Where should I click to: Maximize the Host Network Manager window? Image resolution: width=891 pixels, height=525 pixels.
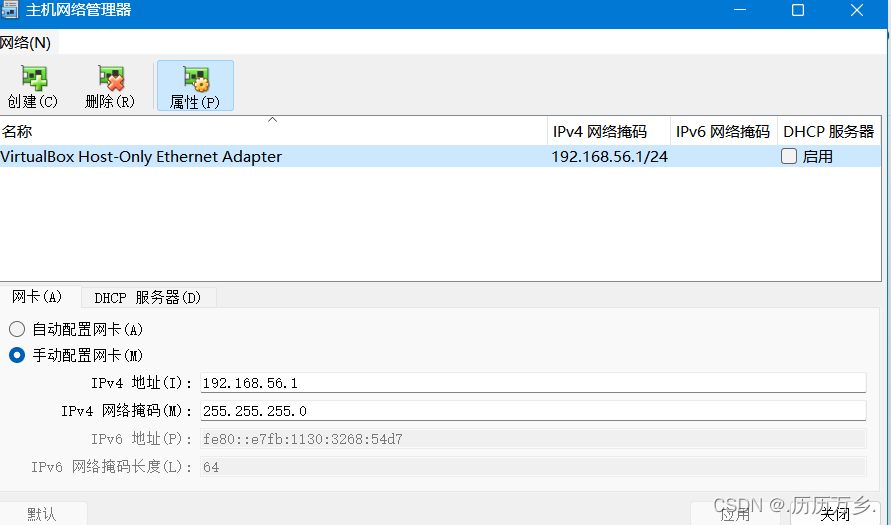[798, 10]
